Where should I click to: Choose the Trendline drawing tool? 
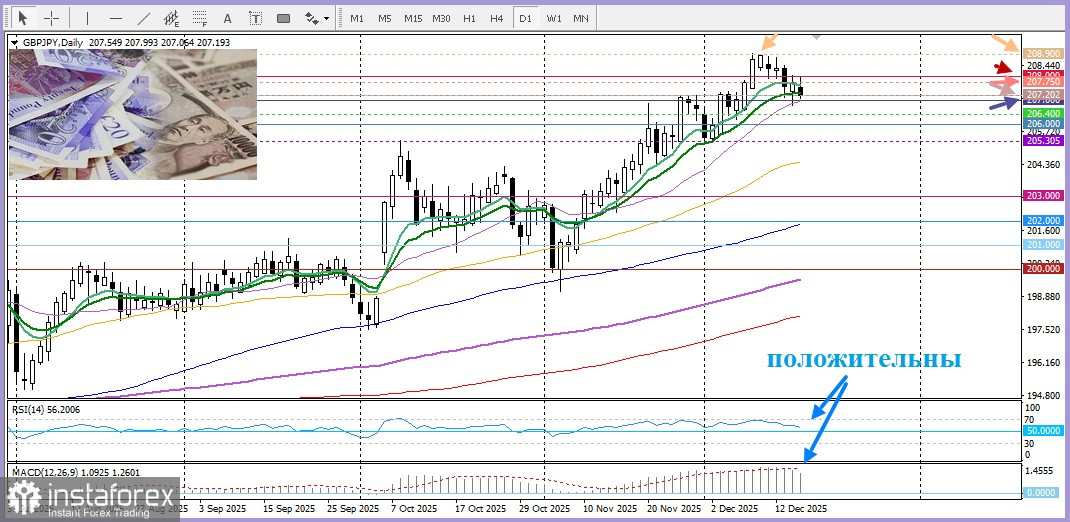coord(145,18)
